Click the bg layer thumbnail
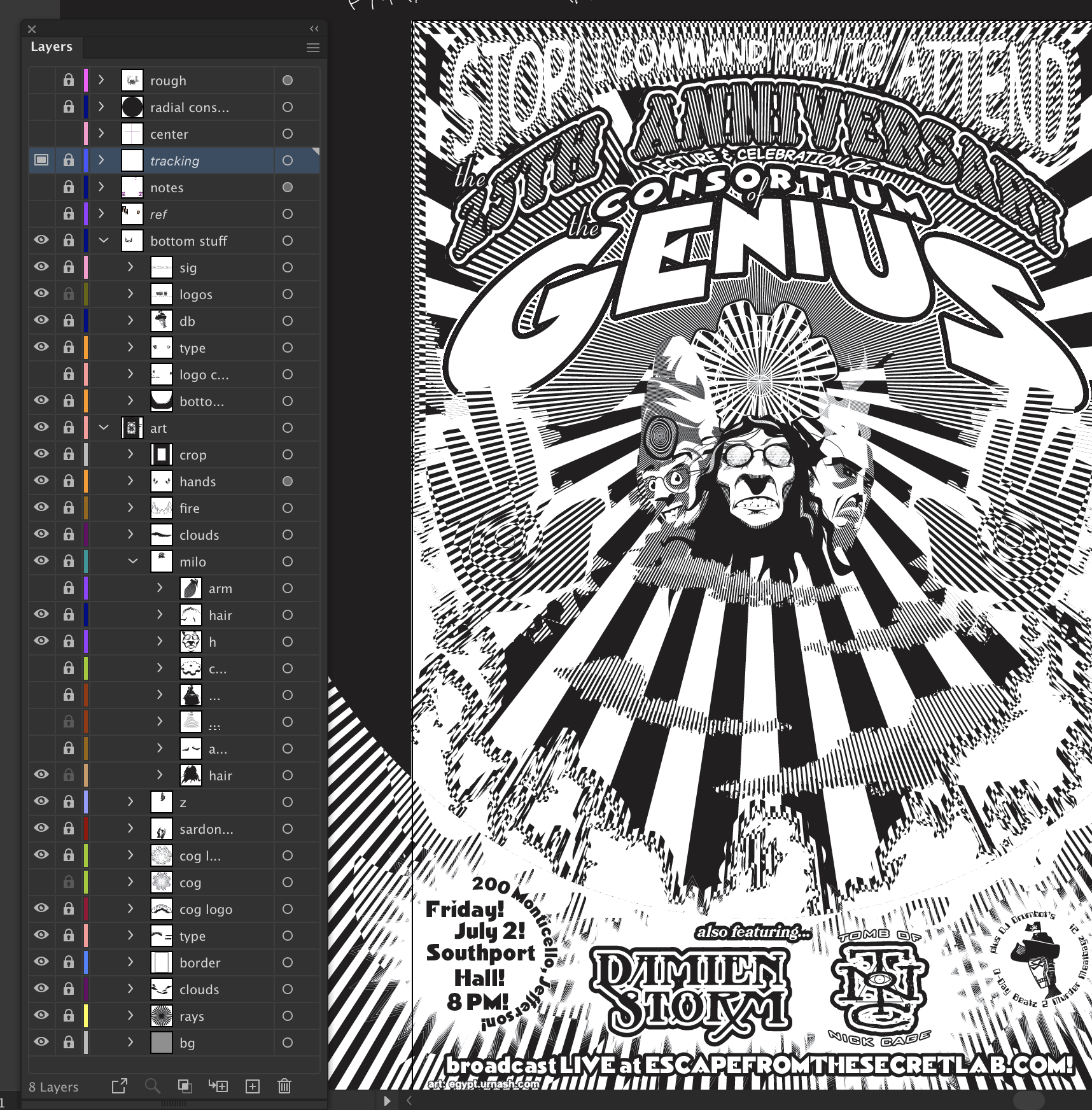This screenshot has width=1092, height=1110. [x=162, y=1043]
